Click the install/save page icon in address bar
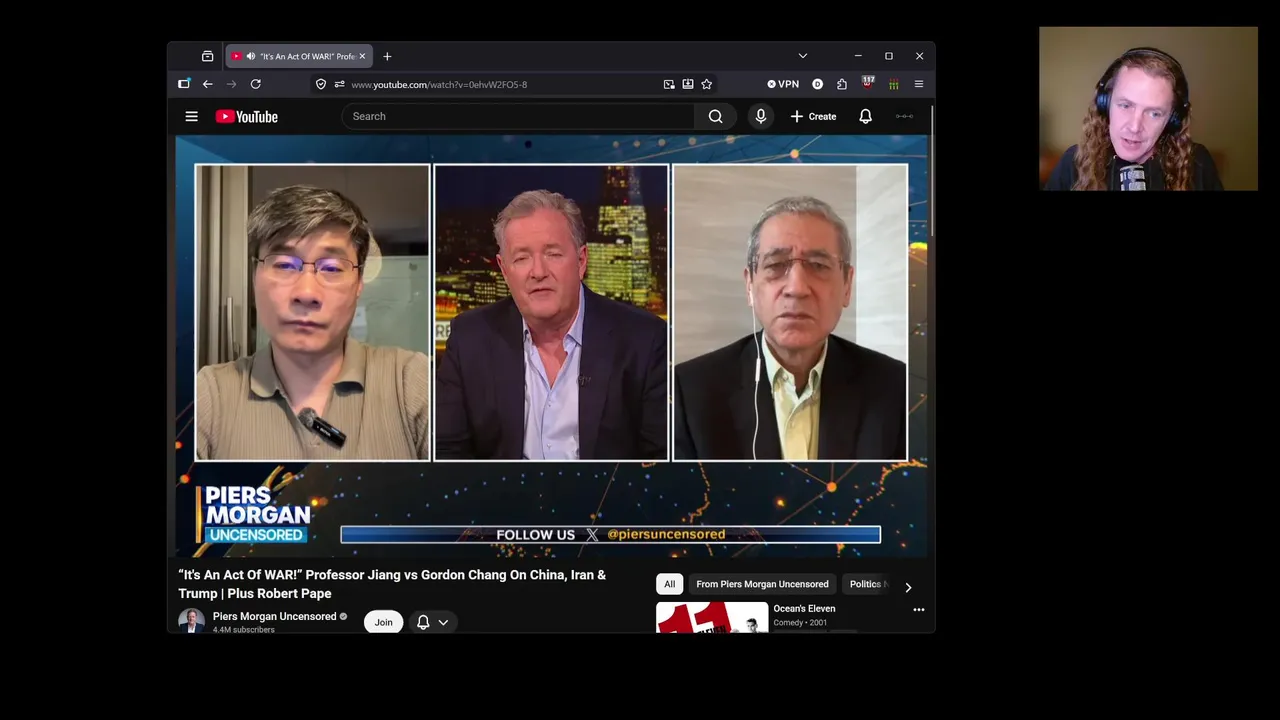This screenshot has width=1280, height=720. 688,84
